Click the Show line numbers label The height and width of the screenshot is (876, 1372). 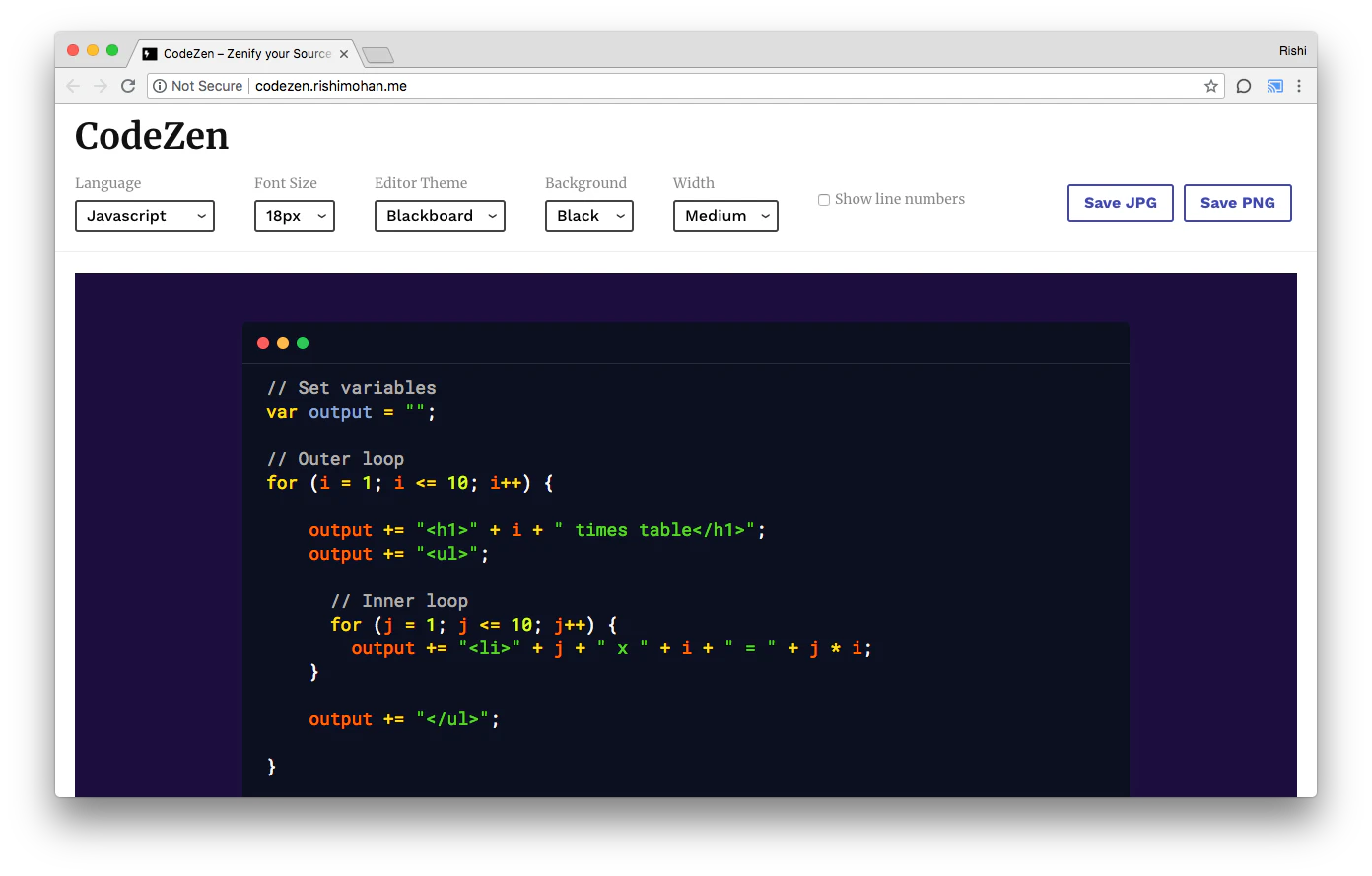900,199
